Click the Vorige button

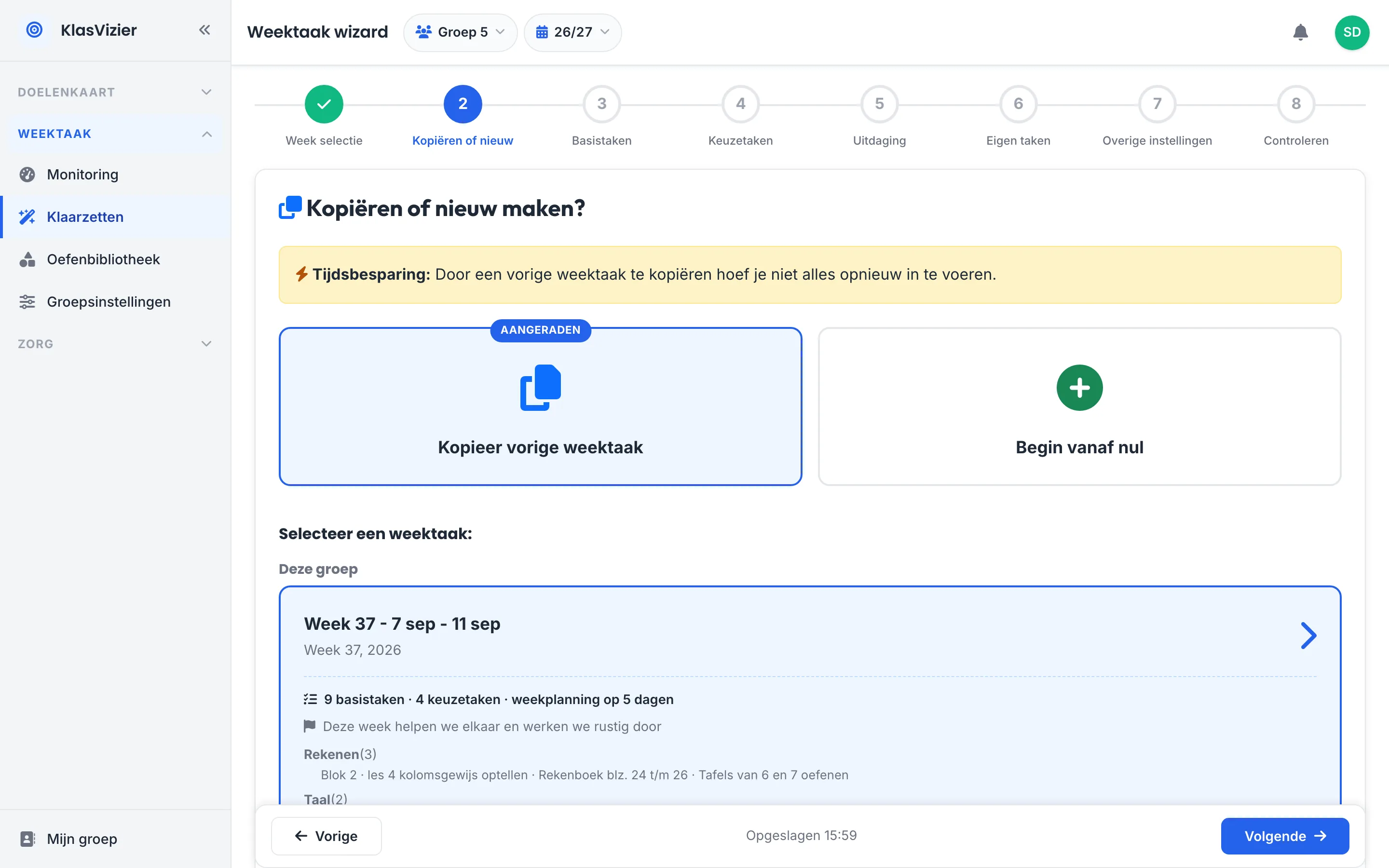(326, 836)
